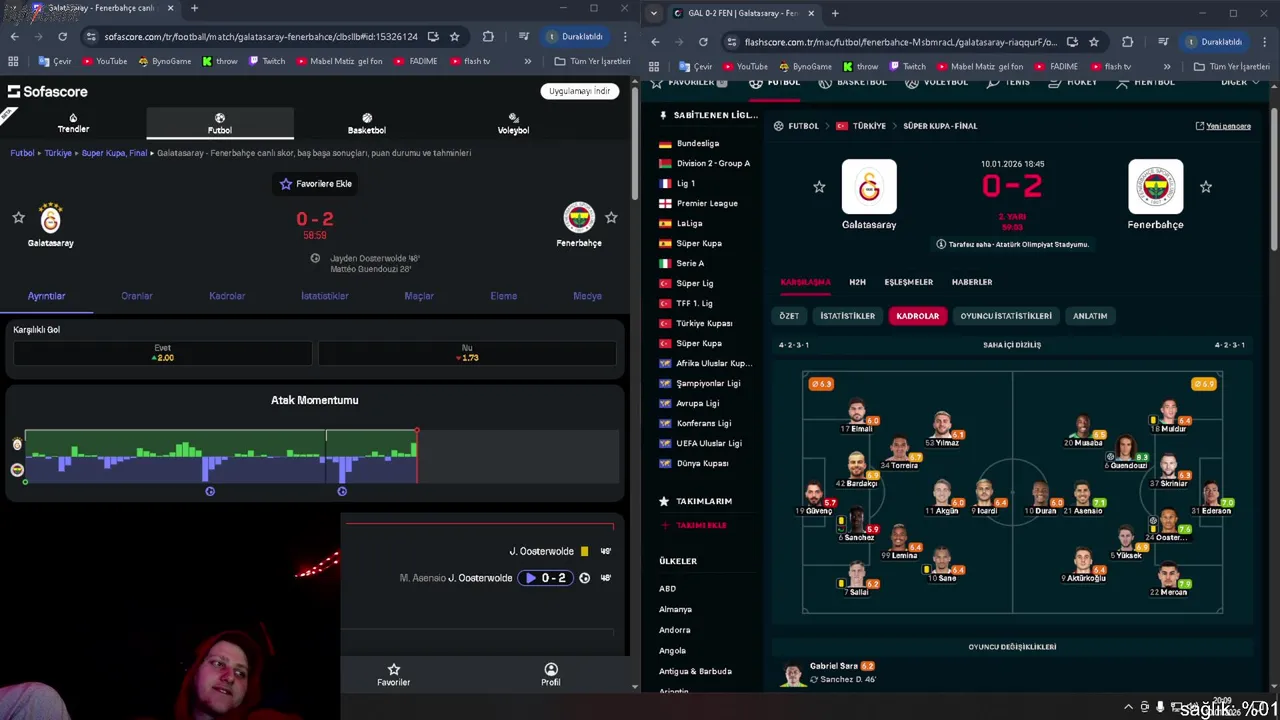Focus the Sofascore address bar URL
Viewport: 1280px width, 720px height.
pyautogui.click(x=261, y=37)
